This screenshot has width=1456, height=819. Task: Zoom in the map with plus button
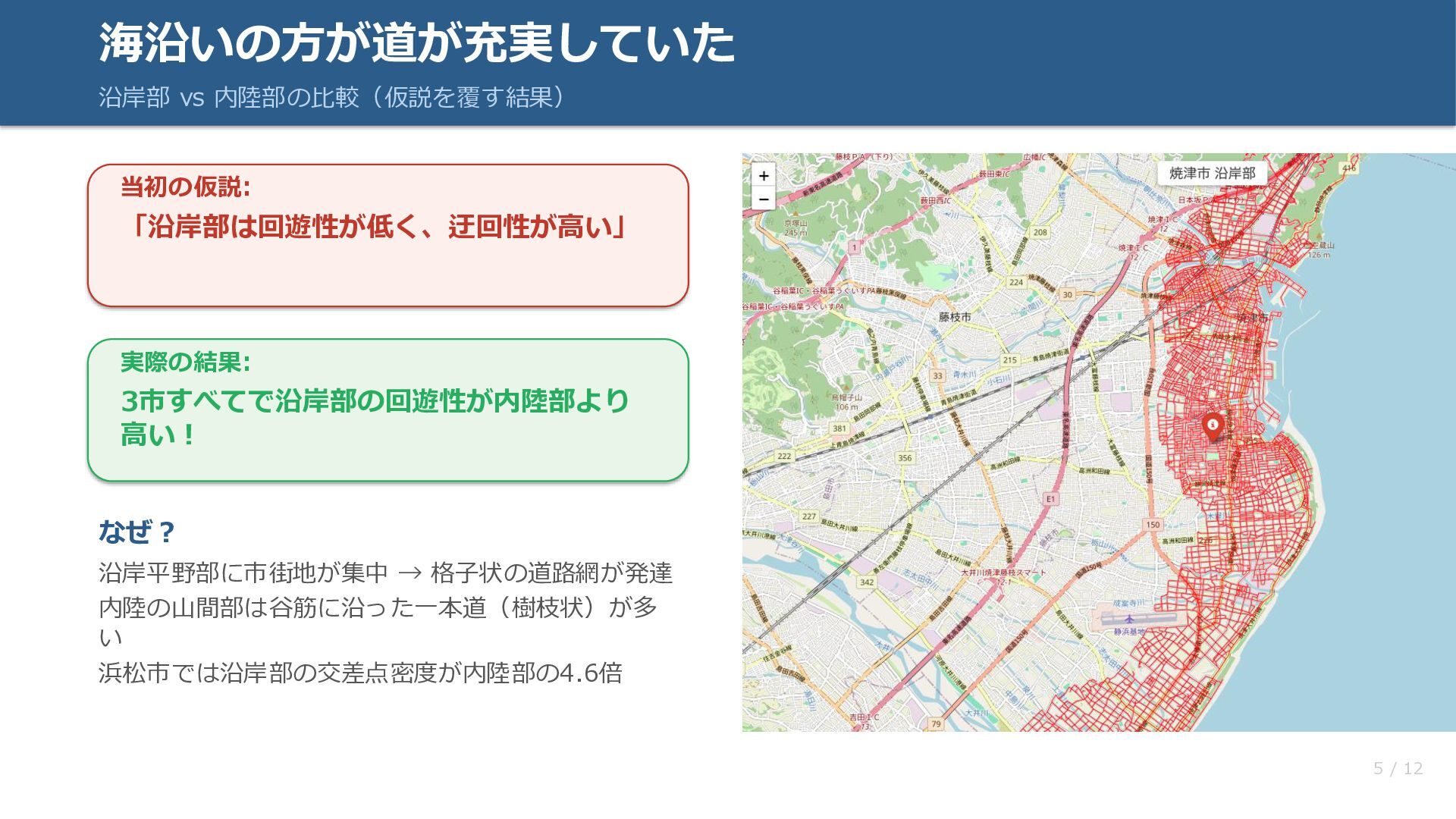pos(764,176)
